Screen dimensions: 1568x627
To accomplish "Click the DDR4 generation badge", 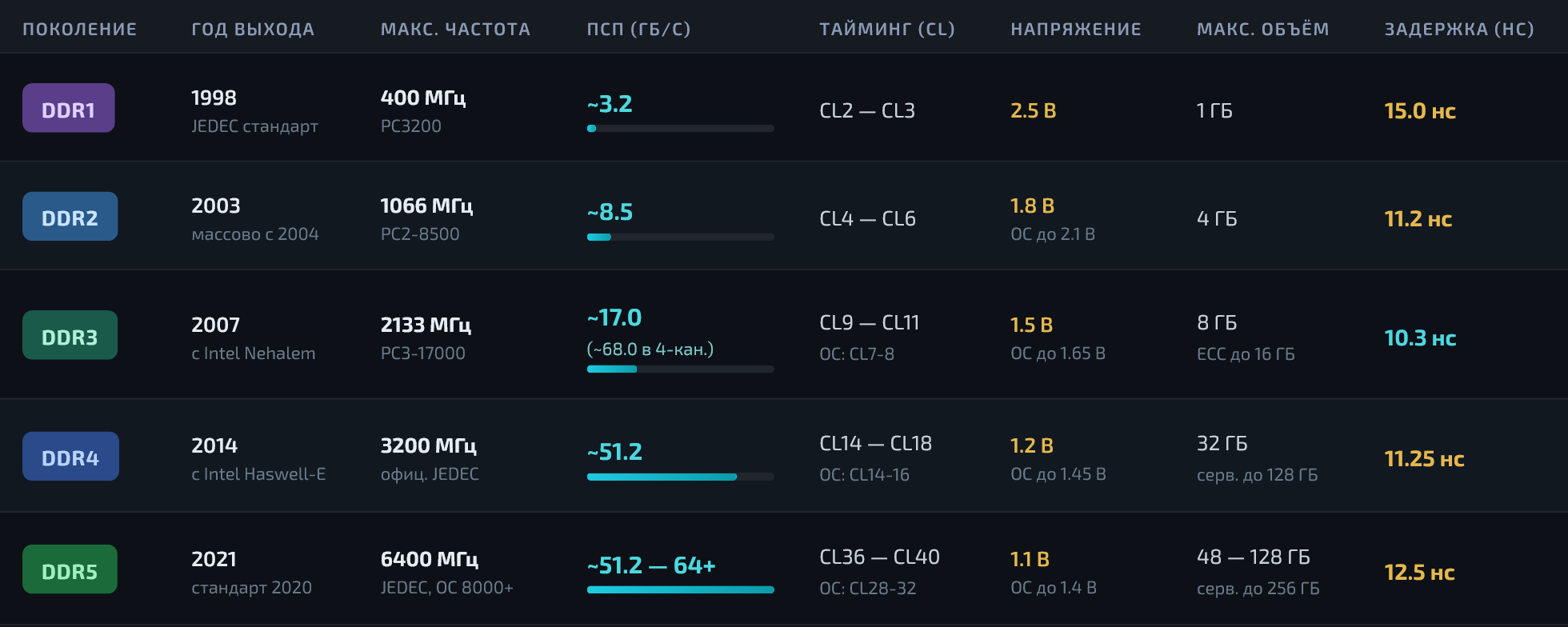I will (70, 457).
